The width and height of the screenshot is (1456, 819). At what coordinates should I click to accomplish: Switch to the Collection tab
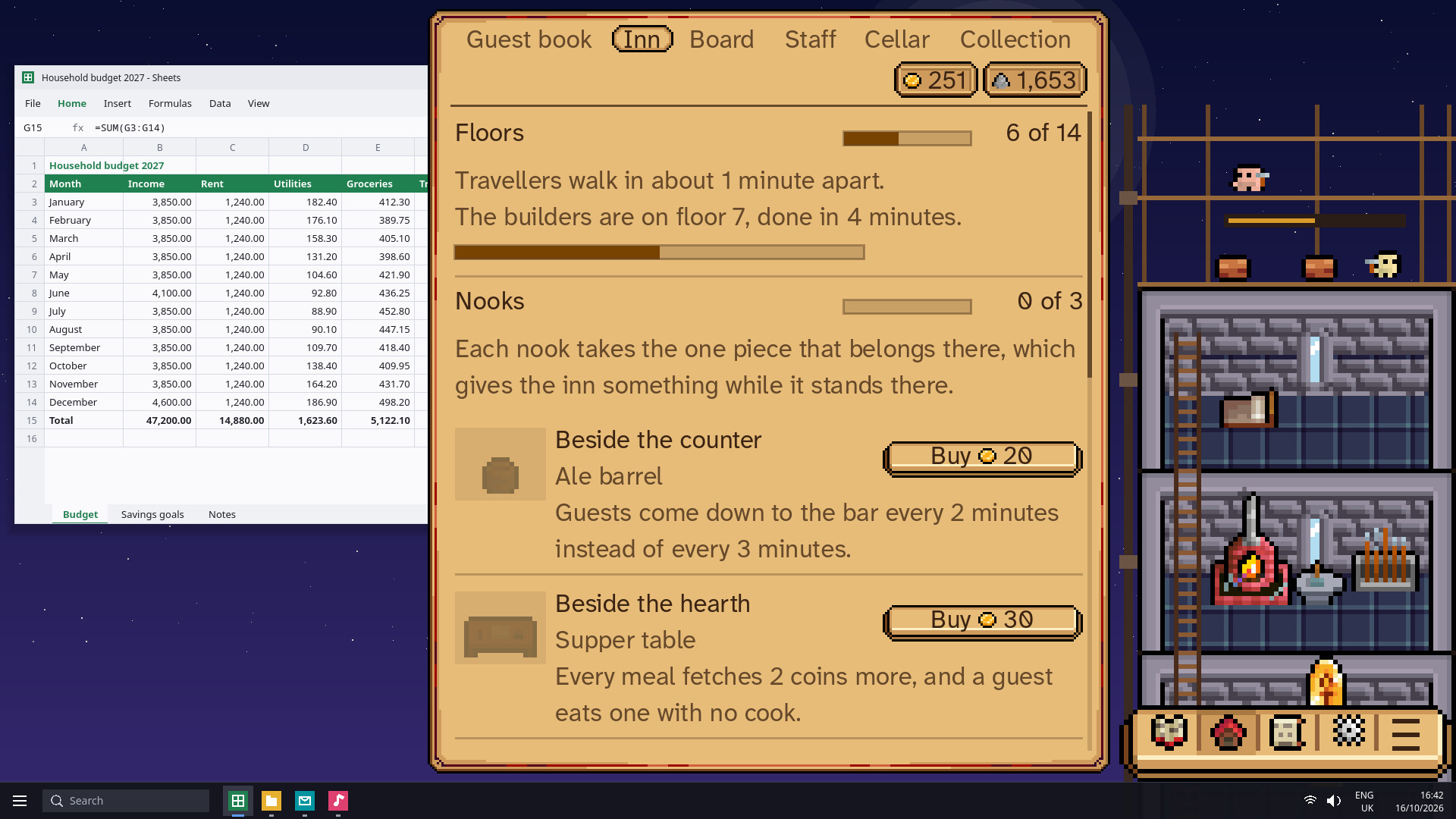(x=1015, y=39)
